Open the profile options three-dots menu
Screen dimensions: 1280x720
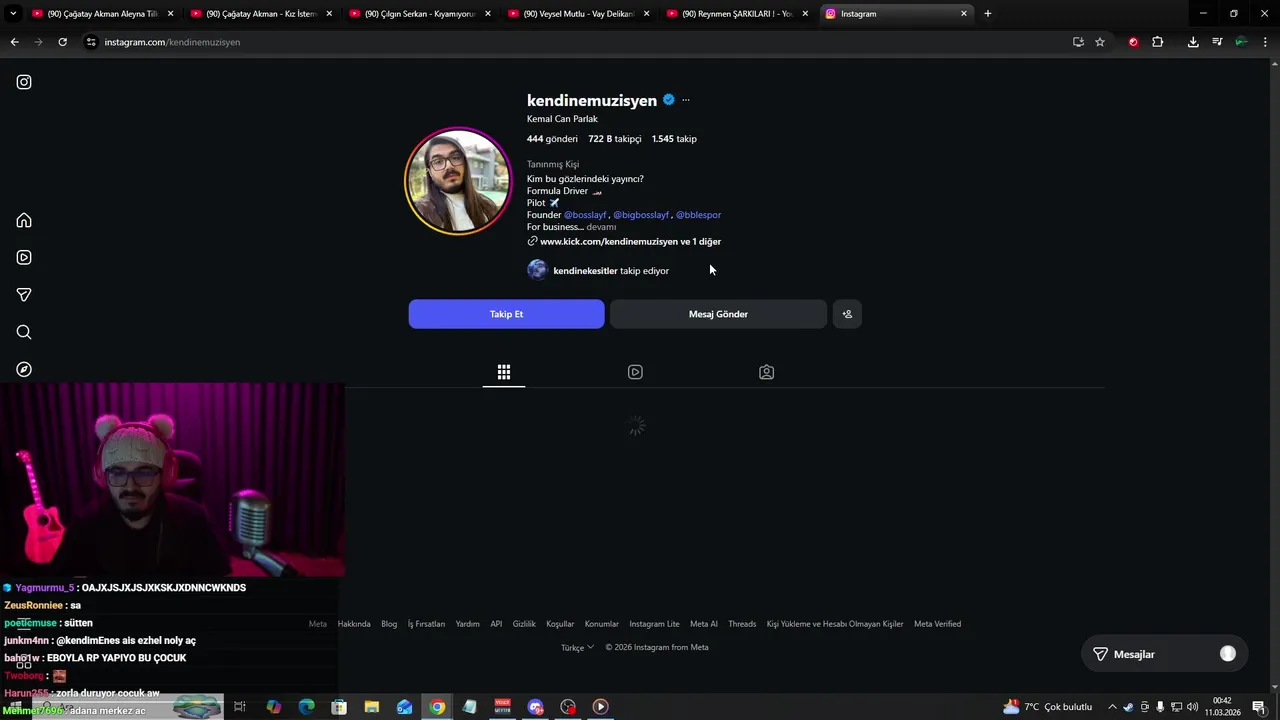click(685, 100)
